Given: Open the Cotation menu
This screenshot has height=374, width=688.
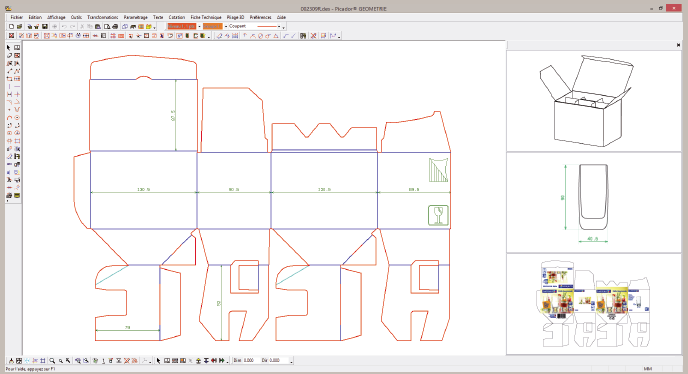Looking at the screenshot, I should (x=177, y=17).
